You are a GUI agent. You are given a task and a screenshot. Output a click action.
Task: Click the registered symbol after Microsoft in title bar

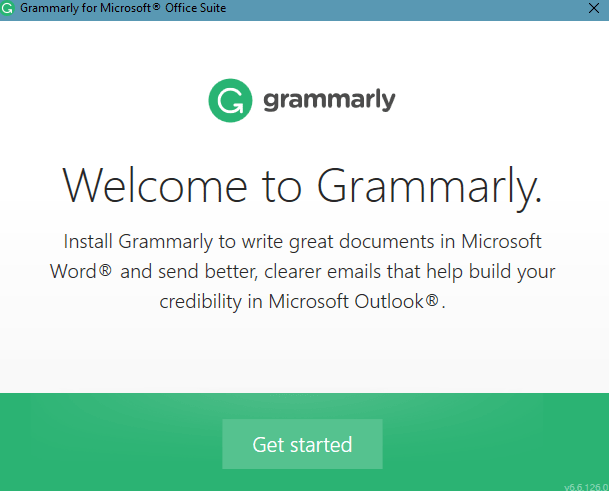point(156,7)
